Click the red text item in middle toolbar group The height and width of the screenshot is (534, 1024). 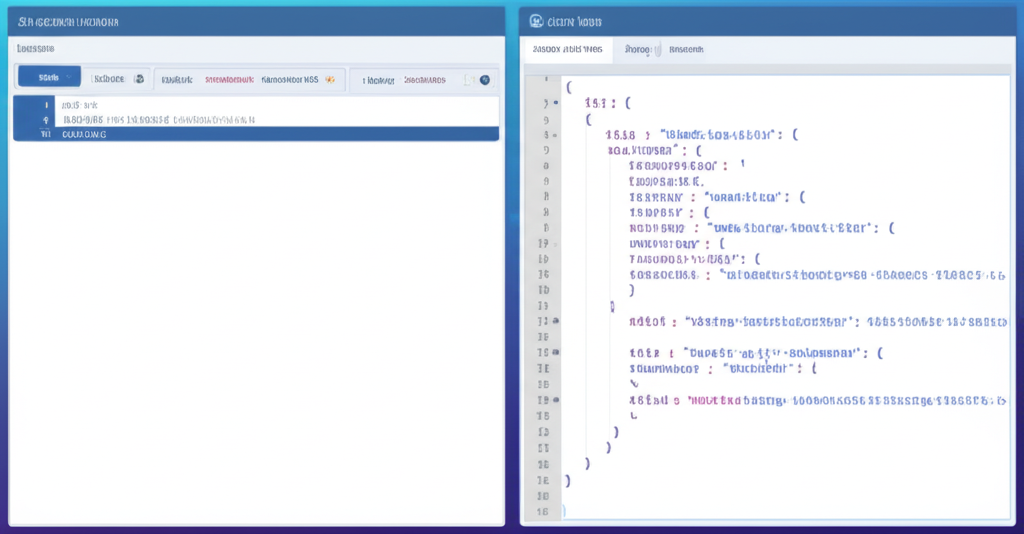click(229, 79)
